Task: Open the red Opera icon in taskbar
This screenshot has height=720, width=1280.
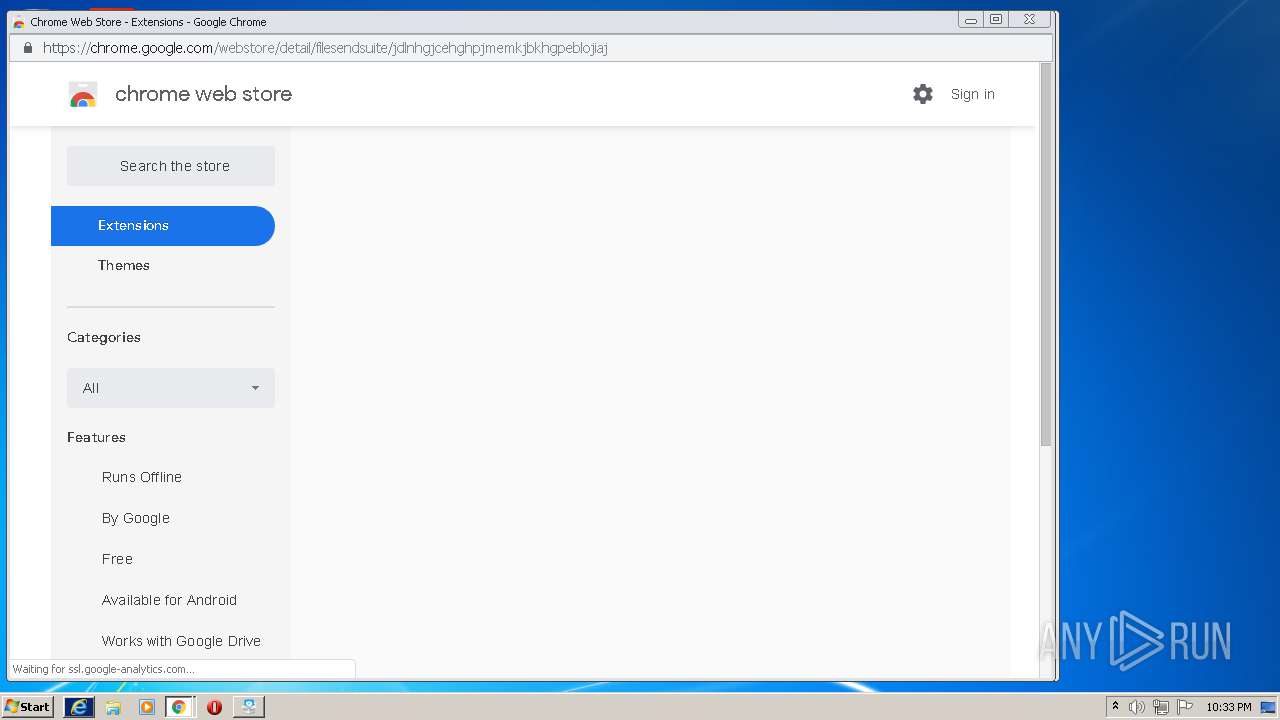Action: click(214, 707)
